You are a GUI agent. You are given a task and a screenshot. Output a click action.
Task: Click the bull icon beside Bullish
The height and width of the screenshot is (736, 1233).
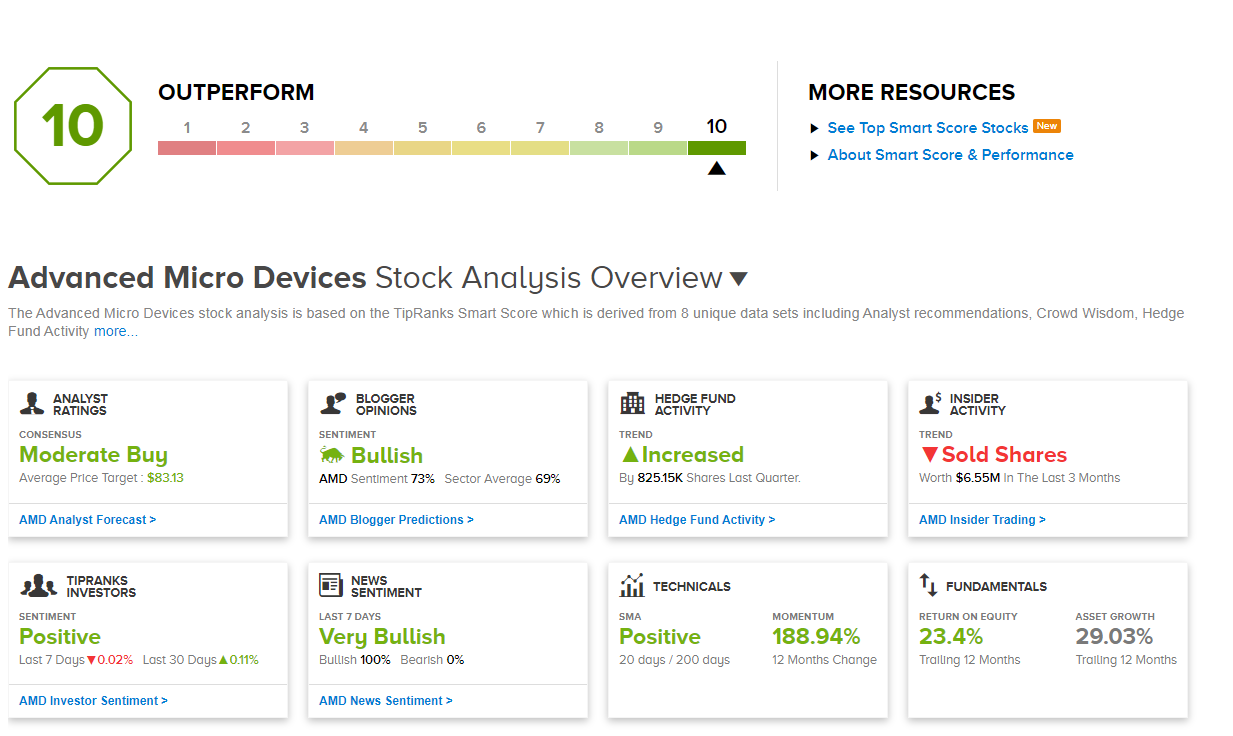pyautogui.click(x=332, y=455)
